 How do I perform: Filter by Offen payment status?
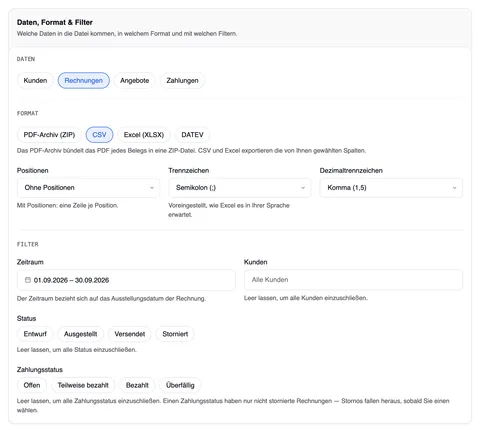(32, 385)
